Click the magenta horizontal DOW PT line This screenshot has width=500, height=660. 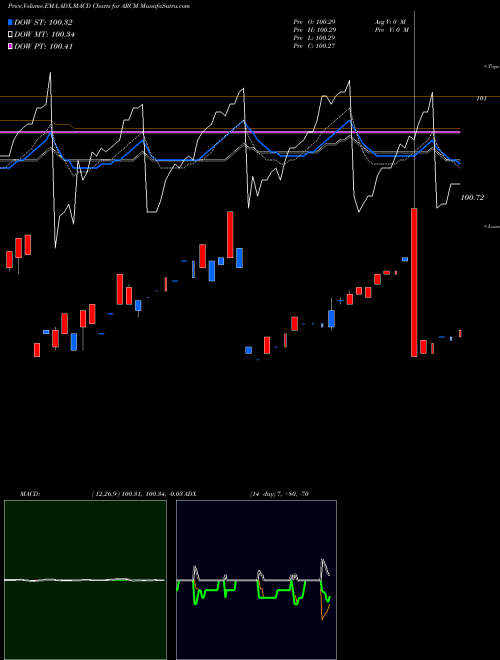pyautogui.click(x=230, y=132)
